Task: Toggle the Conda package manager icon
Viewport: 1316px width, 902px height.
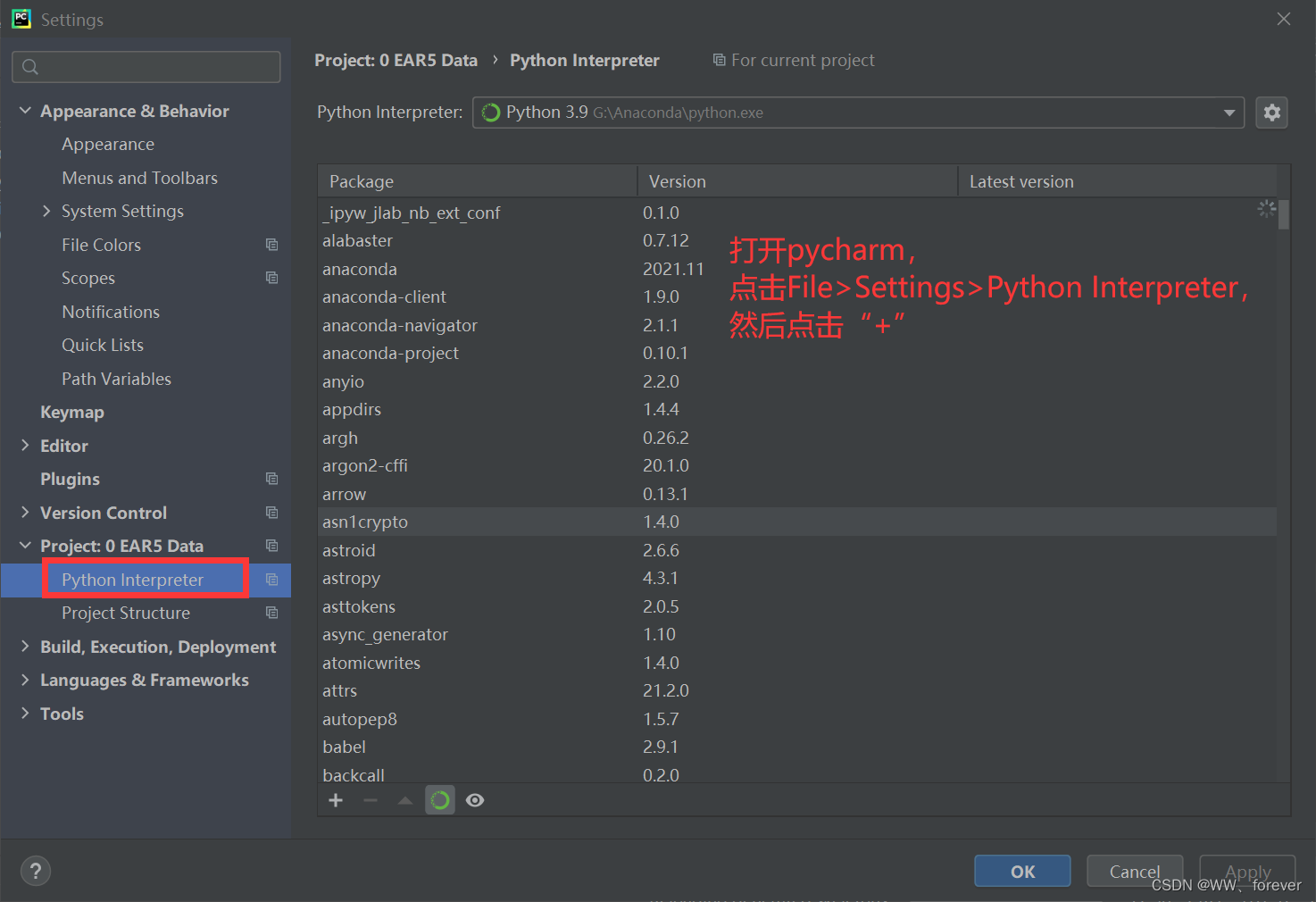Action: (x=440, y=800)
